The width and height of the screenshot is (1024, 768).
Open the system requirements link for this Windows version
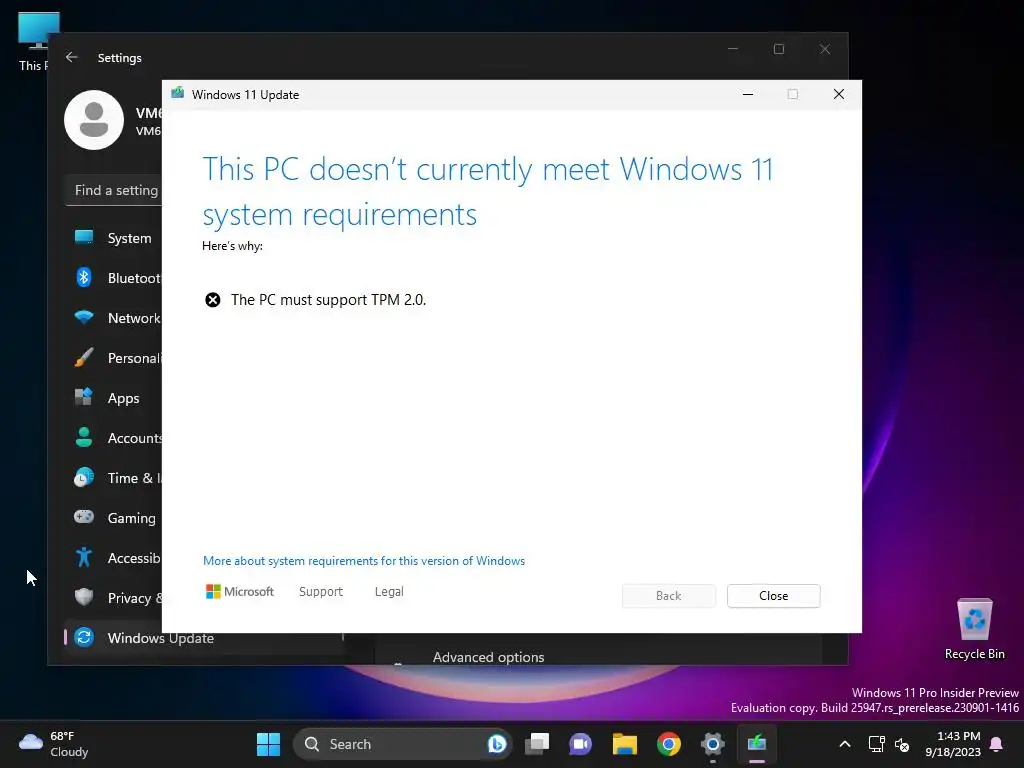click(364, 561)
